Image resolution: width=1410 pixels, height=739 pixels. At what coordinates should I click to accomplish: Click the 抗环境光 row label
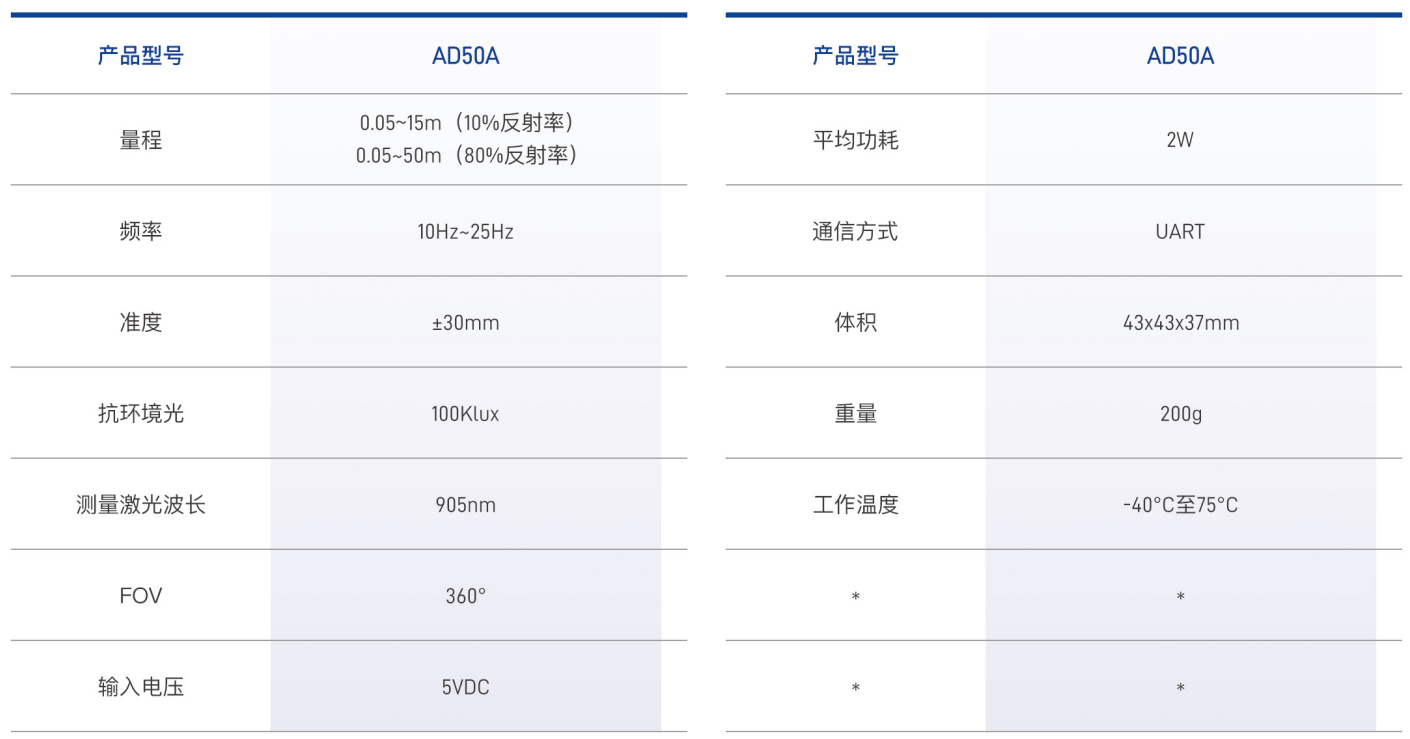[140, 414]
